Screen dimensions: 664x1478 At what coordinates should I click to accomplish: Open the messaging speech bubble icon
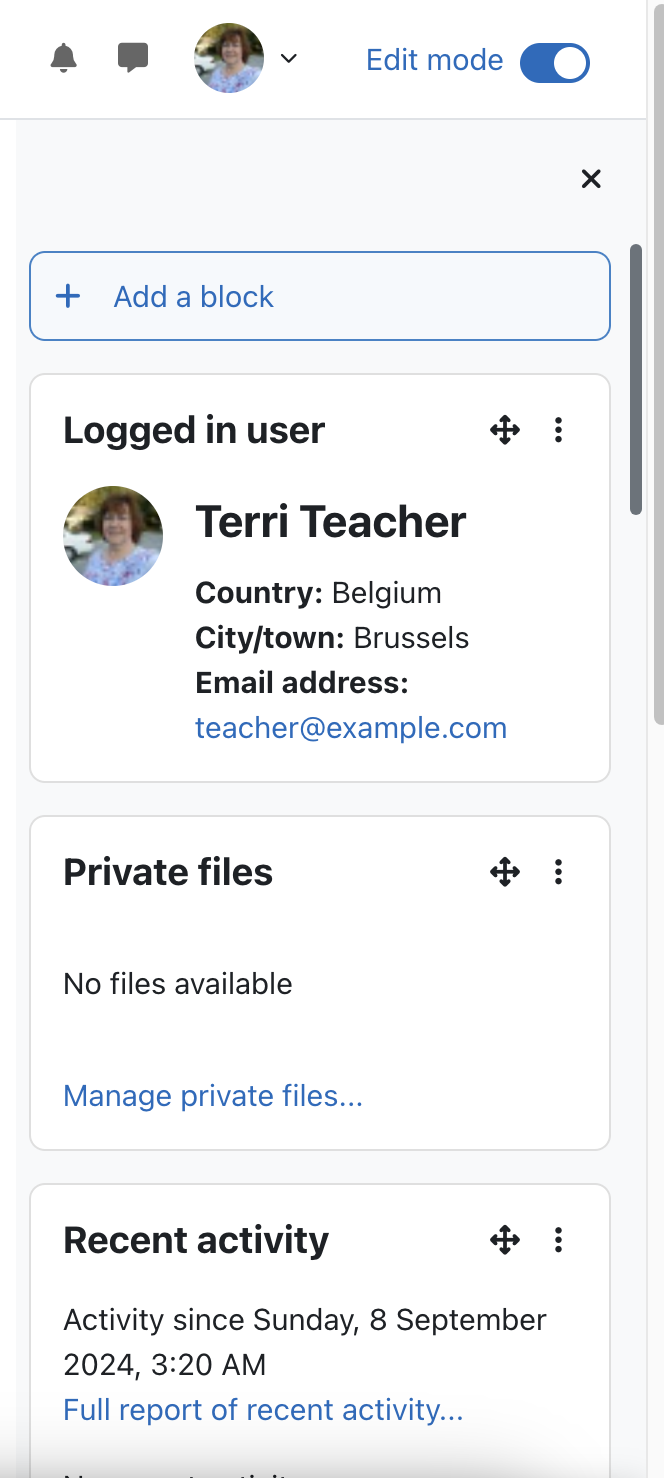pyautogui.click(x=133, y=58)
